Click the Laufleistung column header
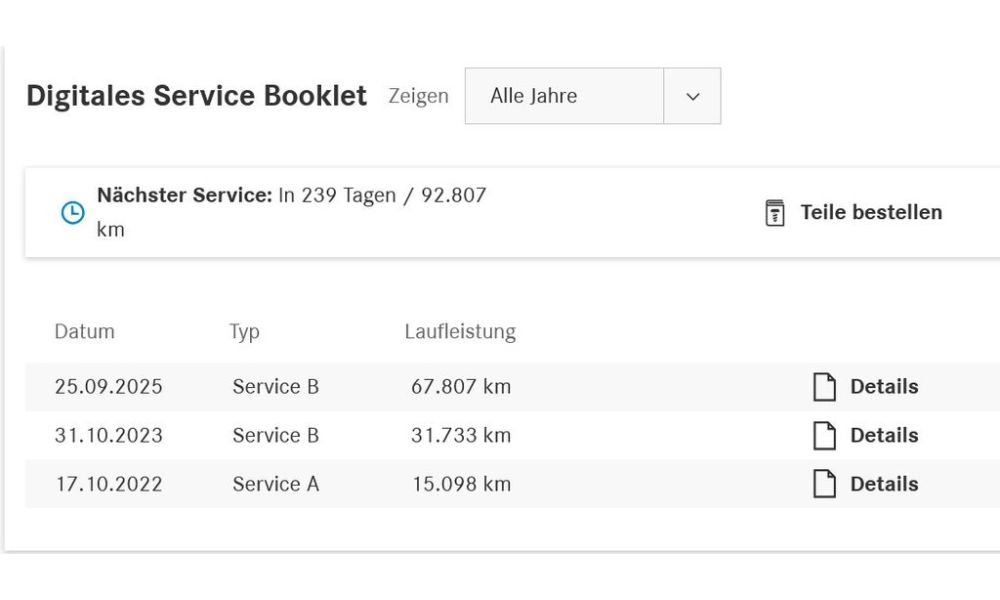 [x=460, y=332]
